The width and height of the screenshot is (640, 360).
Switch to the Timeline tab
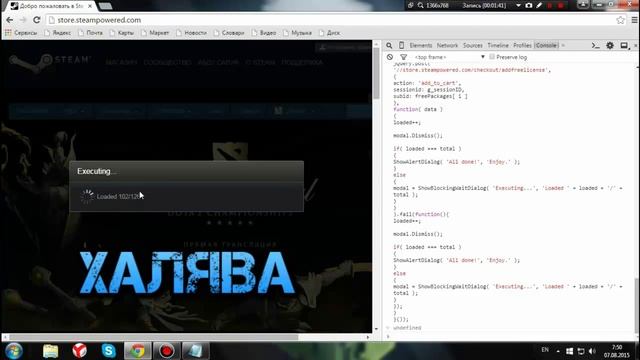(498, 45)
